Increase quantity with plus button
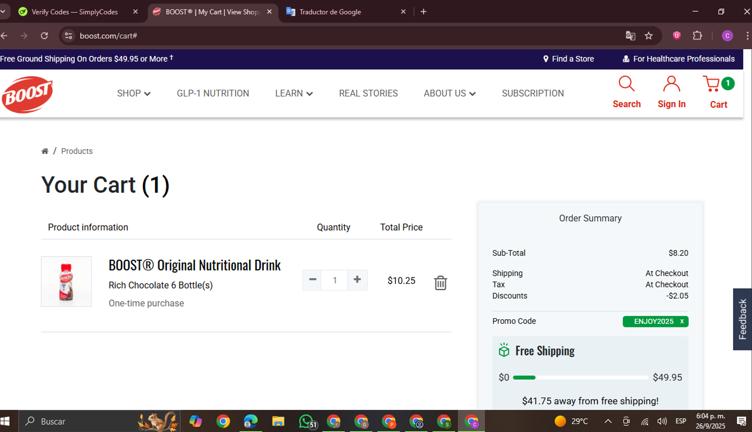The image size is (752, 432). pyautogui.click(x=357, y=280)
